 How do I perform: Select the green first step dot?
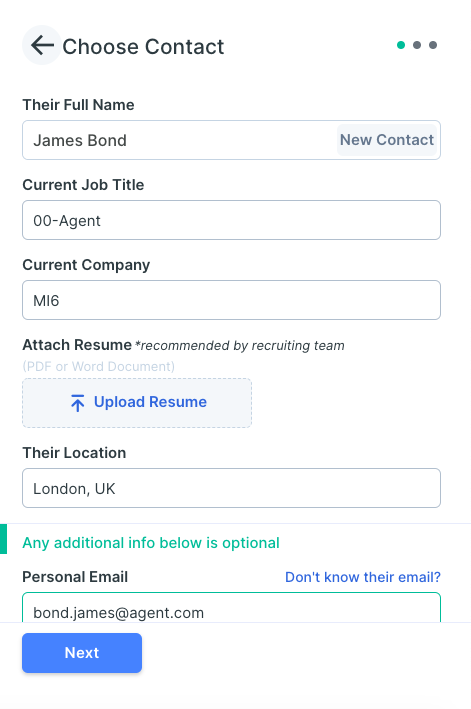click(x=401, y=45)
